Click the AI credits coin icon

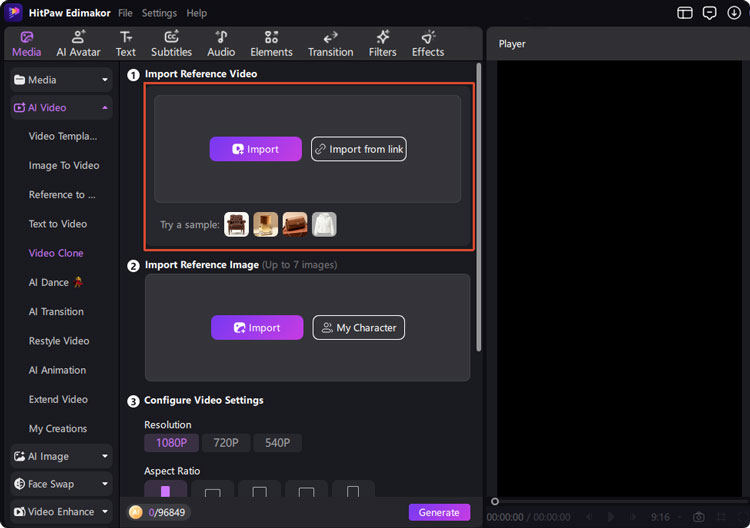tap(136, 512)
